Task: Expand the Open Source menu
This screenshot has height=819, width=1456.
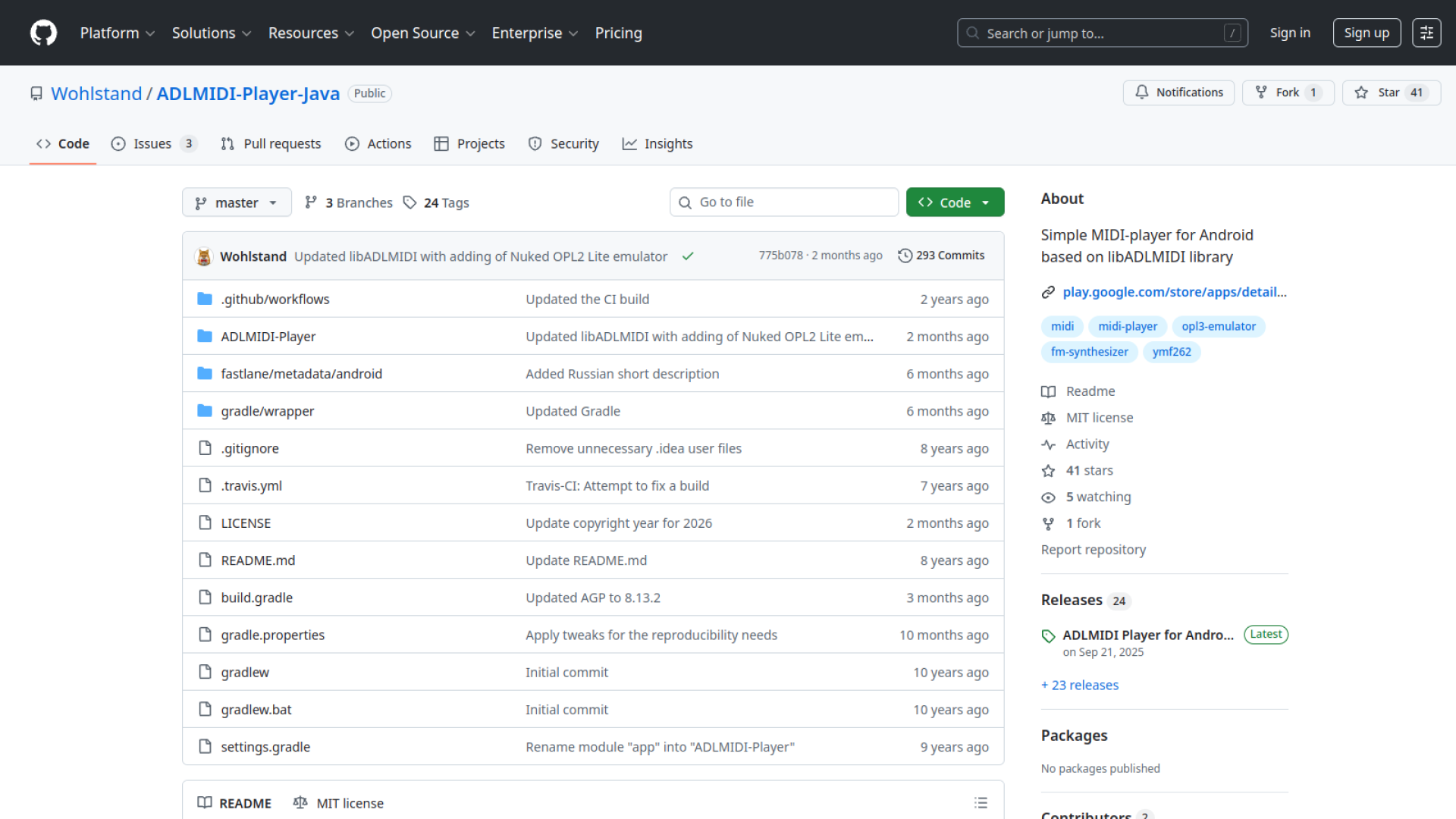Action: [423, 33]
